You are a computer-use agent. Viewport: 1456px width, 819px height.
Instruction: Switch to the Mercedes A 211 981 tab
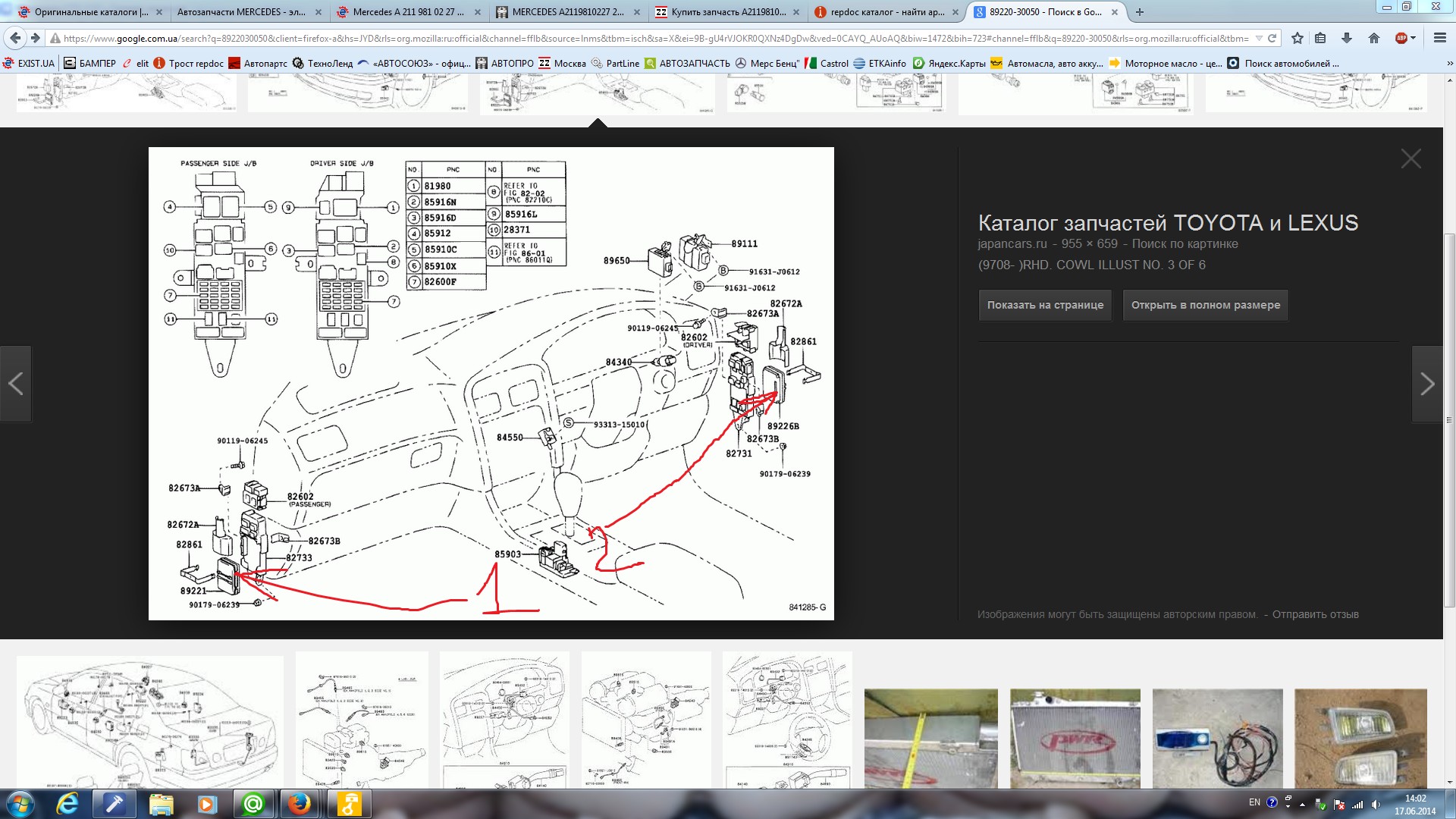[407, 12]
